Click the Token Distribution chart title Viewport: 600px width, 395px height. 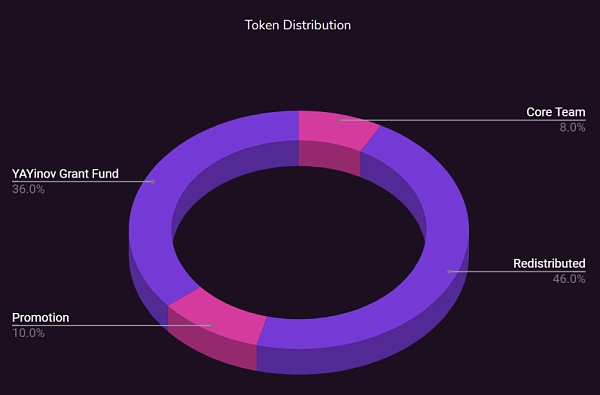[x=298, y=25]
